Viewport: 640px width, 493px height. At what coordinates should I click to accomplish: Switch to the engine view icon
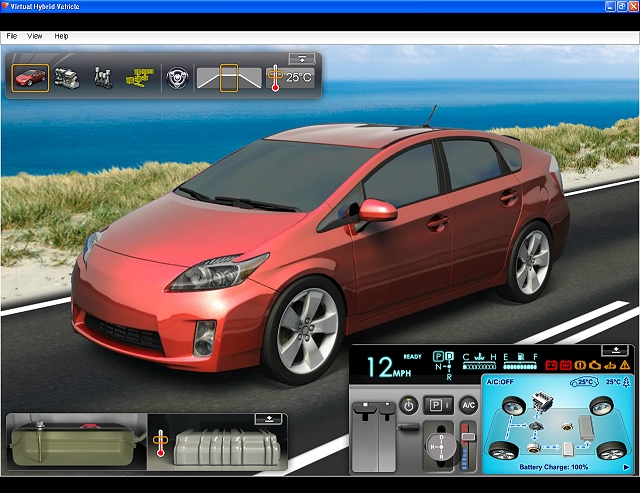[x=67, y=78]
